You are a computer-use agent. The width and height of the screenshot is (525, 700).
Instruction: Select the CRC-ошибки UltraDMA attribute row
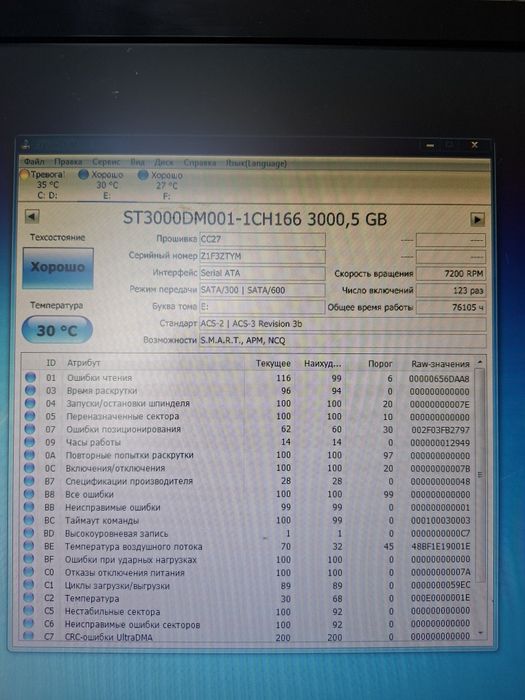[x=248, y=637]
